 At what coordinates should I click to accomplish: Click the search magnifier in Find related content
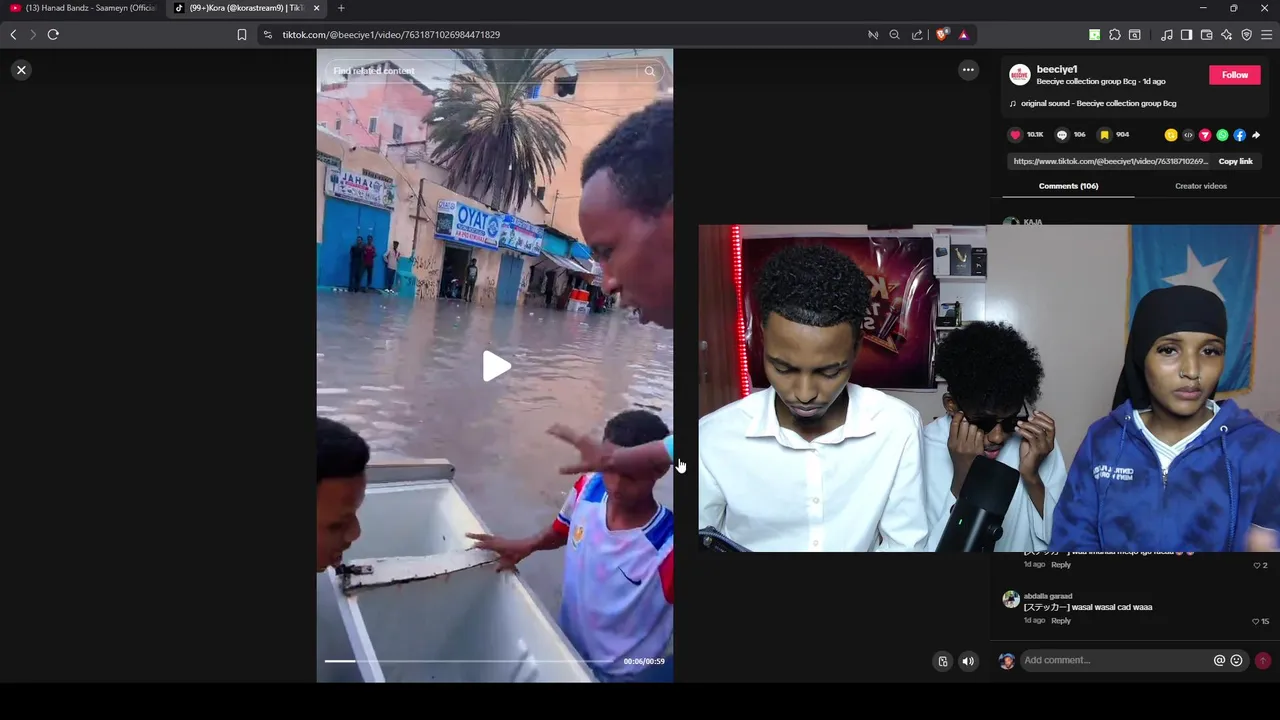(650, 71)
